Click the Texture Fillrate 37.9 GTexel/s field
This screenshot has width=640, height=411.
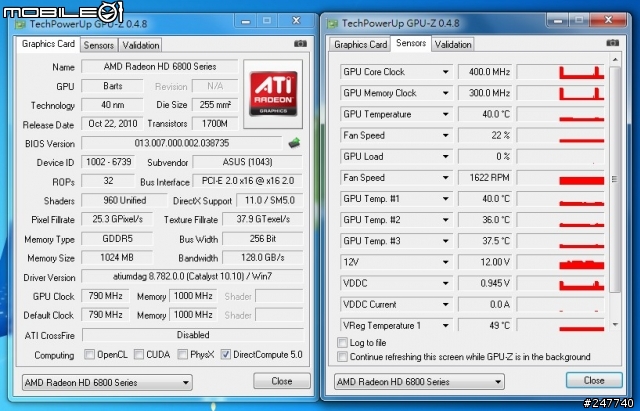pos(262,220)
